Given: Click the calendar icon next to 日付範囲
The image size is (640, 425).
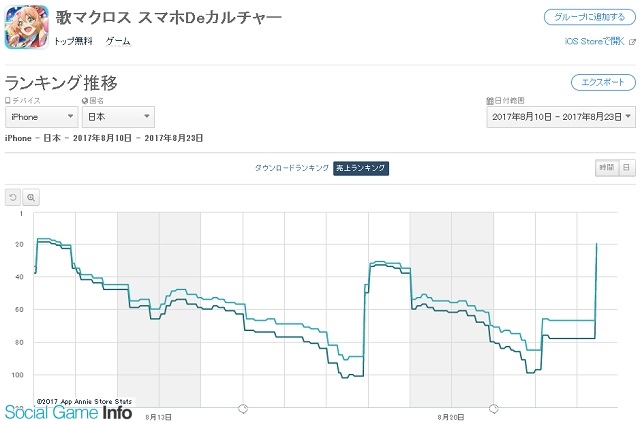Looking at the screenshot, I should point(490,100).
